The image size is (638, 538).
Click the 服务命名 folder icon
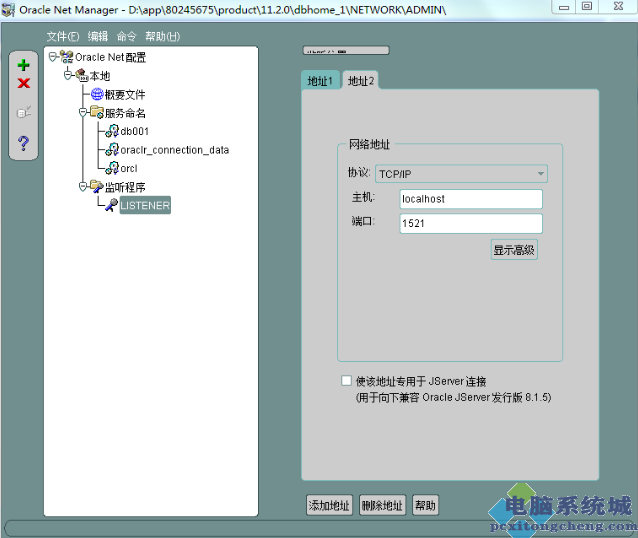coord(97,112)
